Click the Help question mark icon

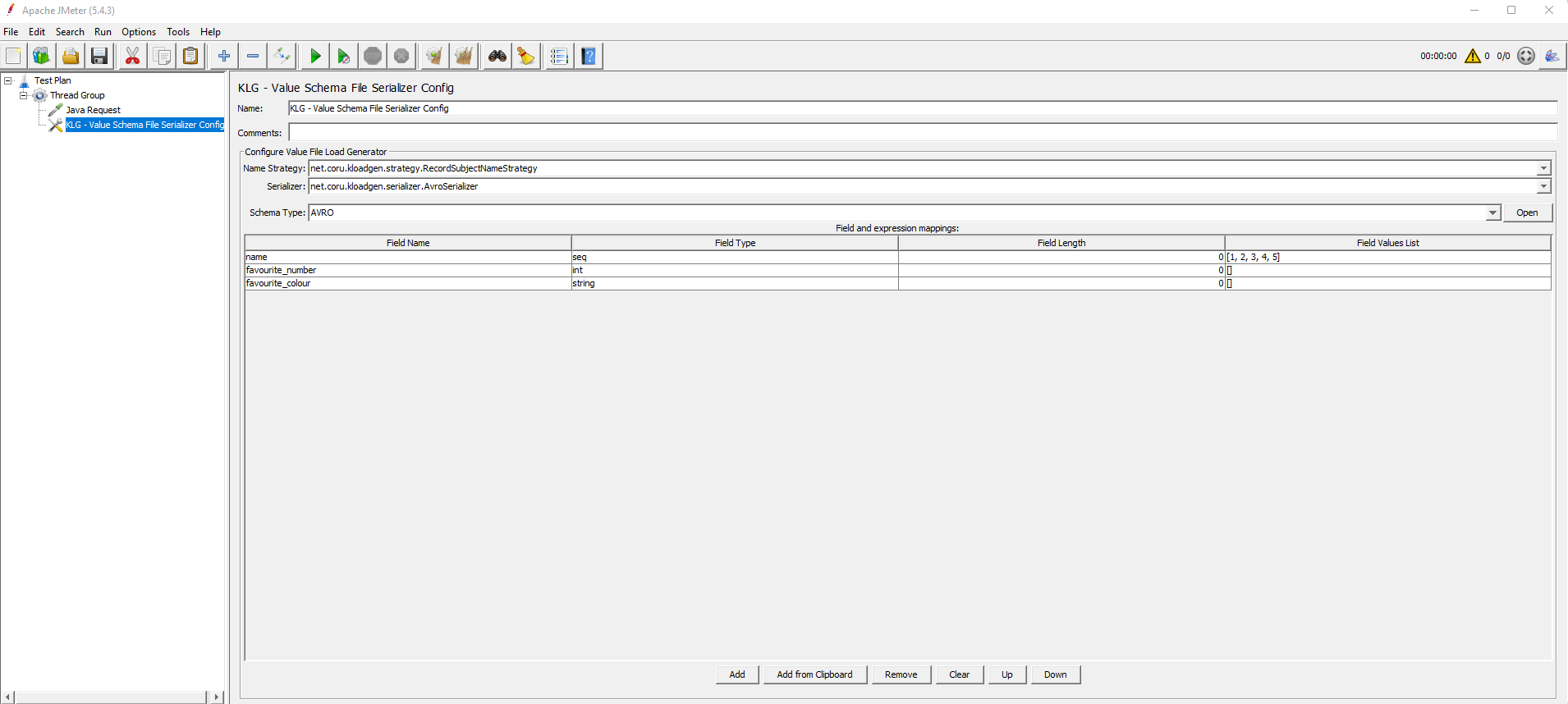click(x=589, y=56)
